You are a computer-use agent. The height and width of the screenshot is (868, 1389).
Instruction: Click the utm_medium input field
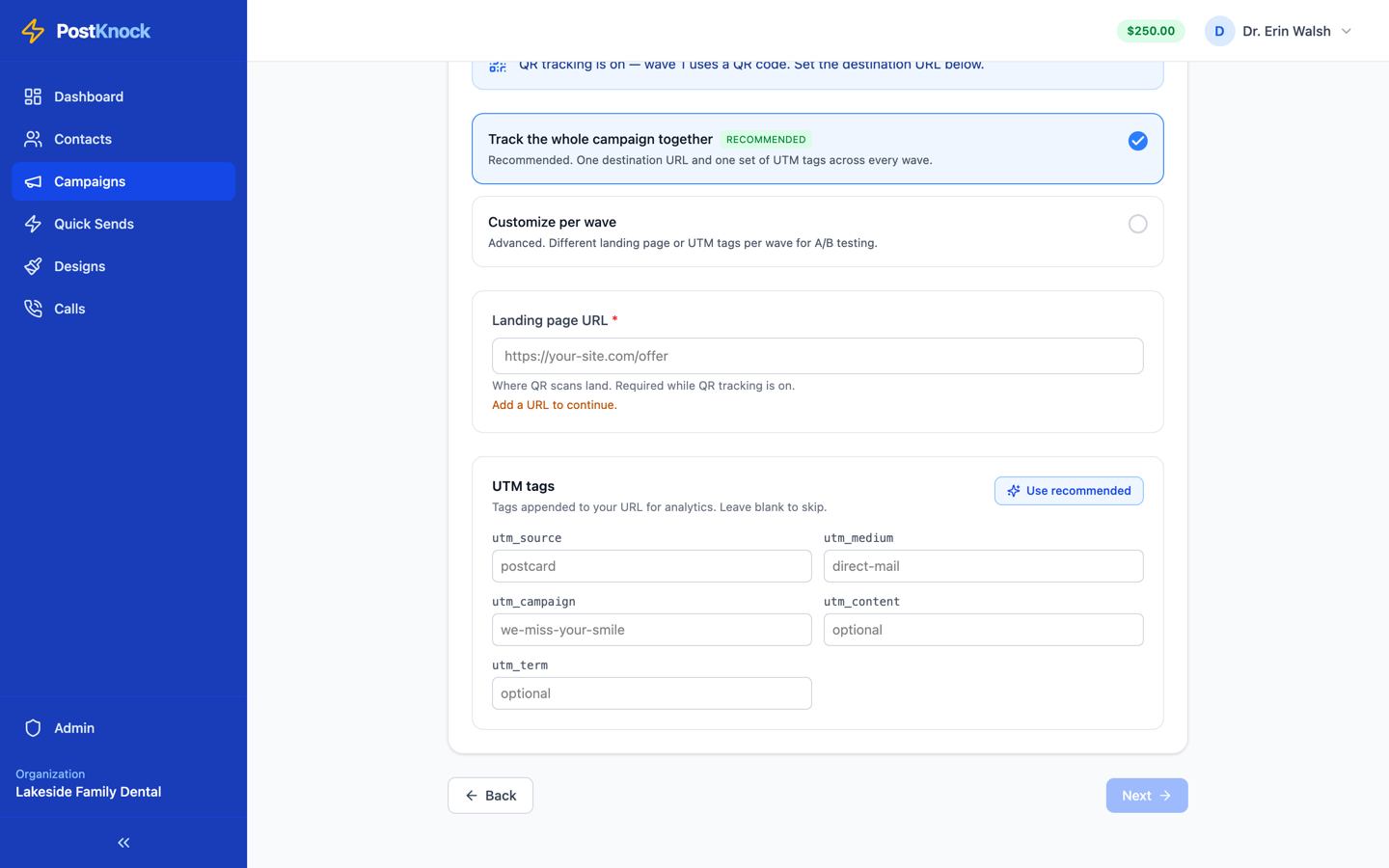pyautogui.click(x=984, y=566)
